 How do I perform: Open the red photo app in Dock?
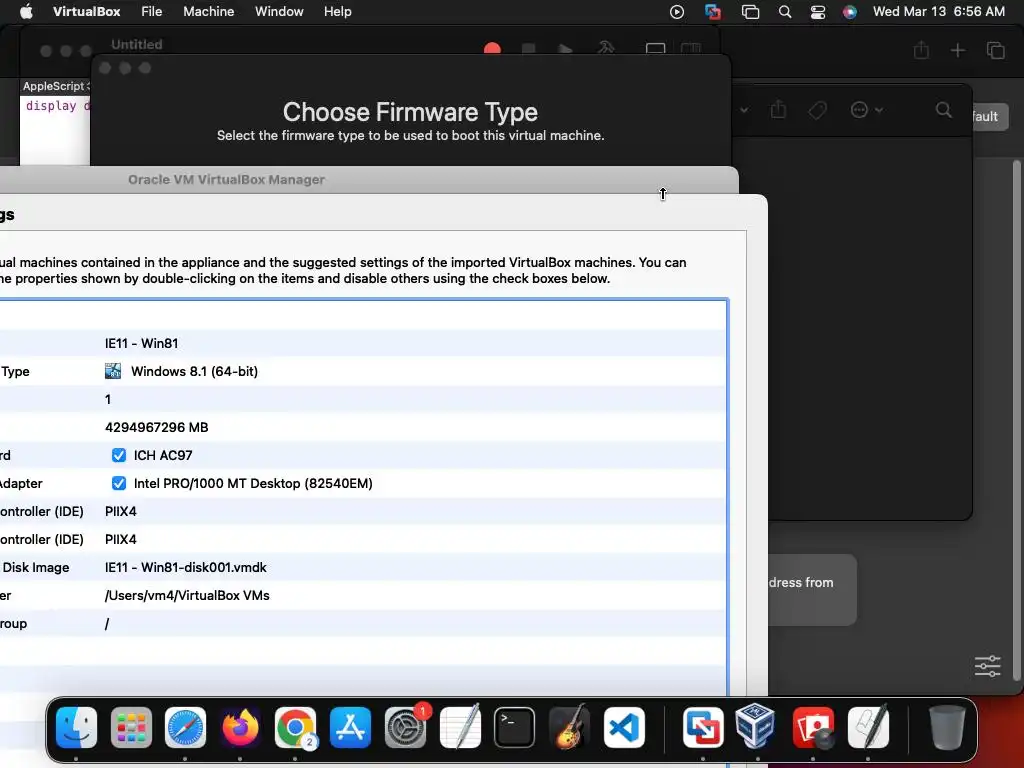(x=812, y=727)
